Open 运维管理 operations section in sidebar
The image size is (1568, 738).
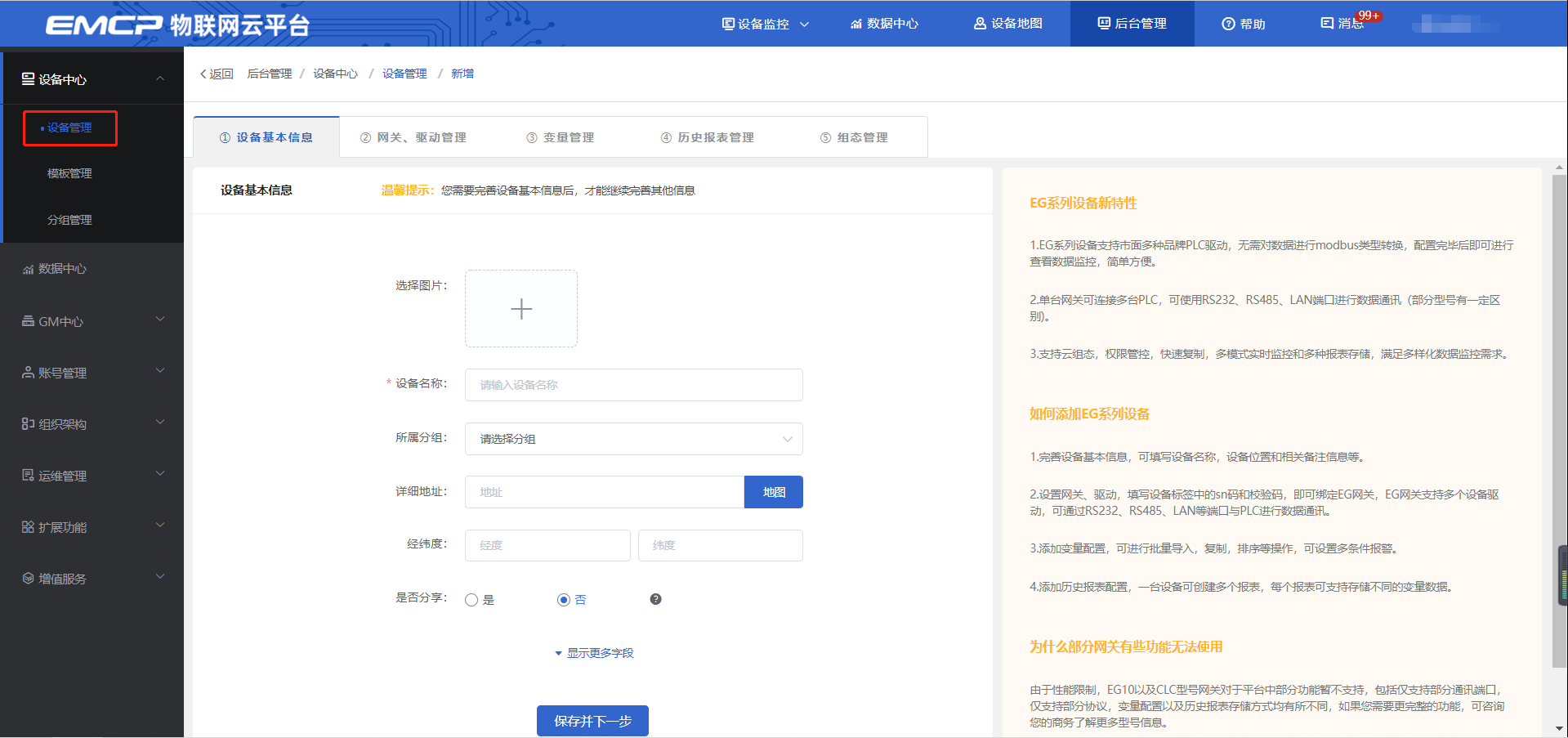(27, 475)
